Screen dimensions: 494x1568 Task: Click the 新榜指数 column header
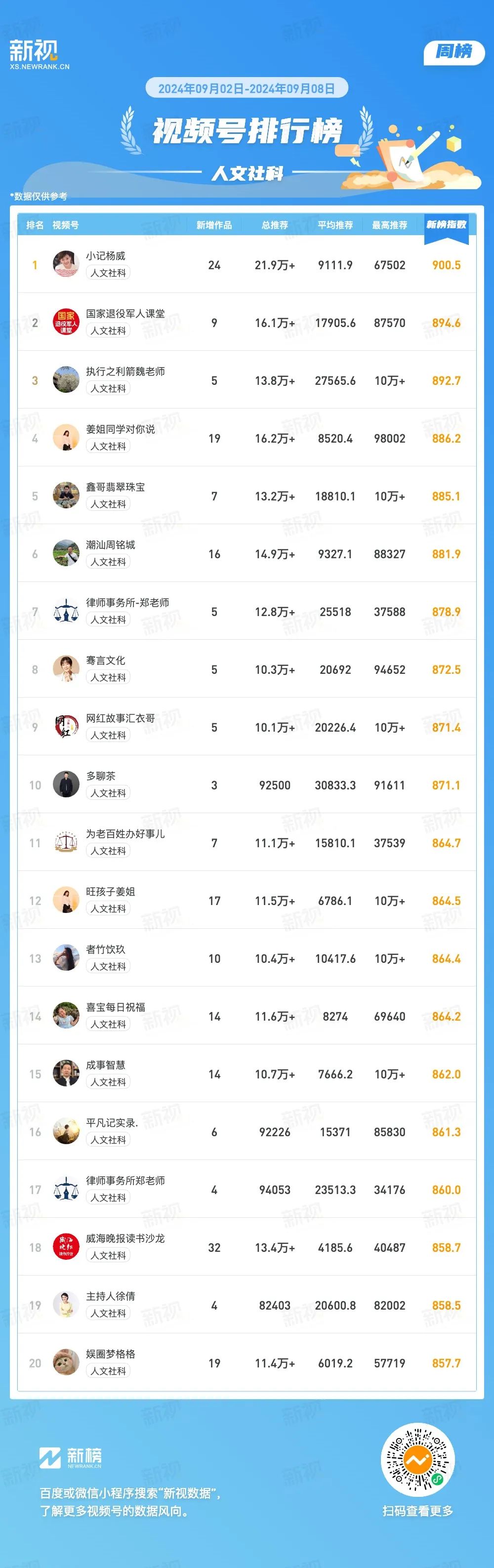point(446,225)
